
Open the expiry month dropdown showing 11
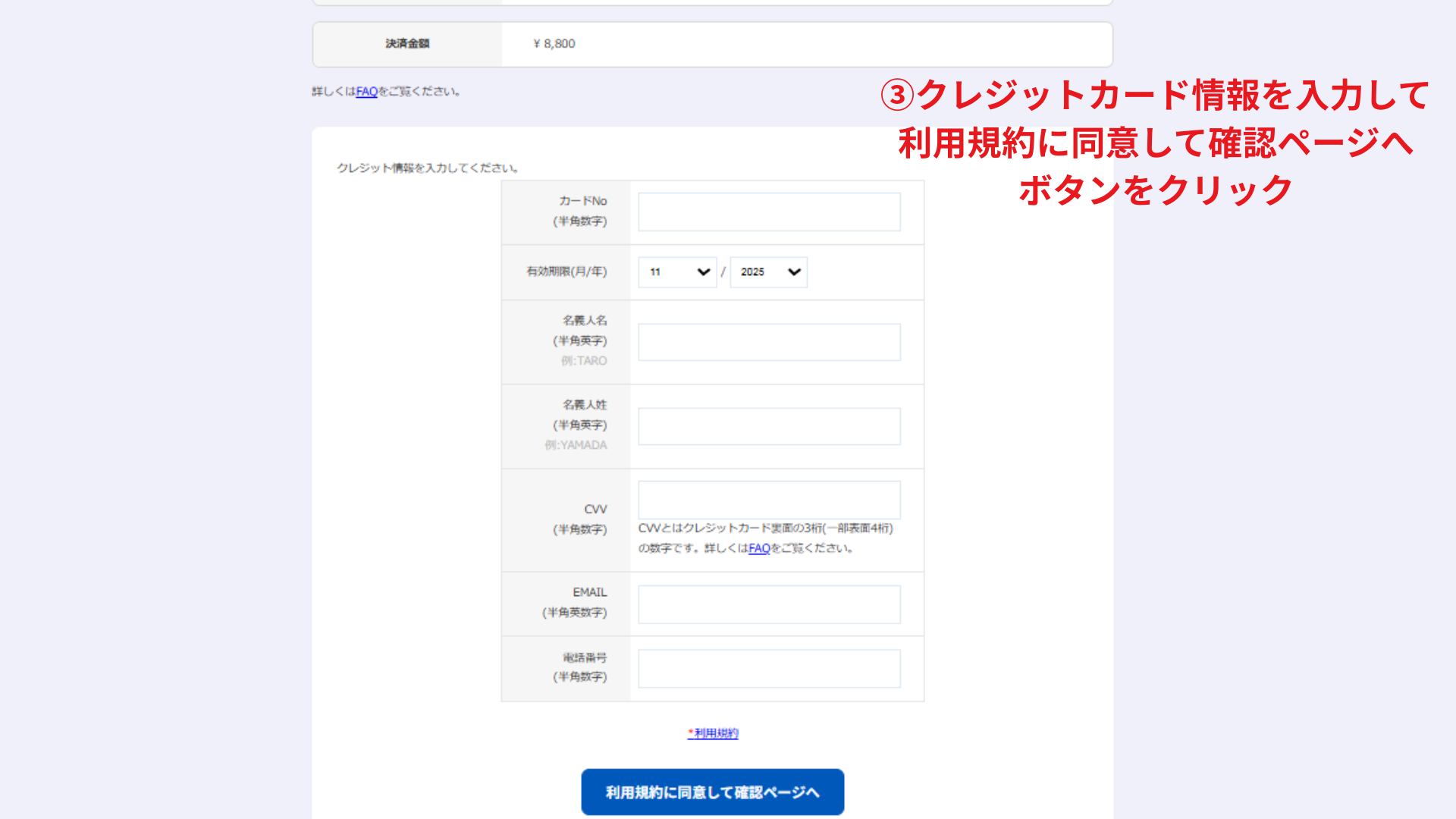676,271
